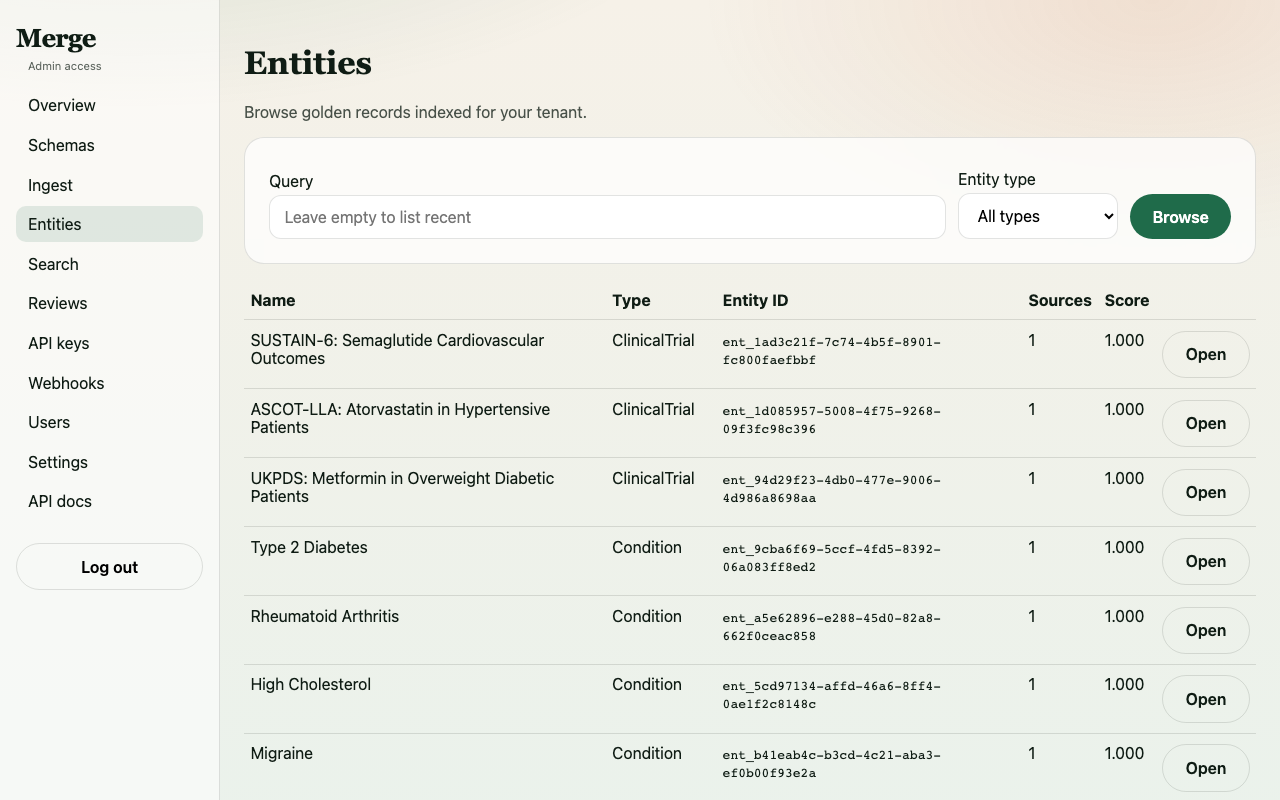Open Search from the sidebar
The image size is (1280, 800).
coord(109,264)
